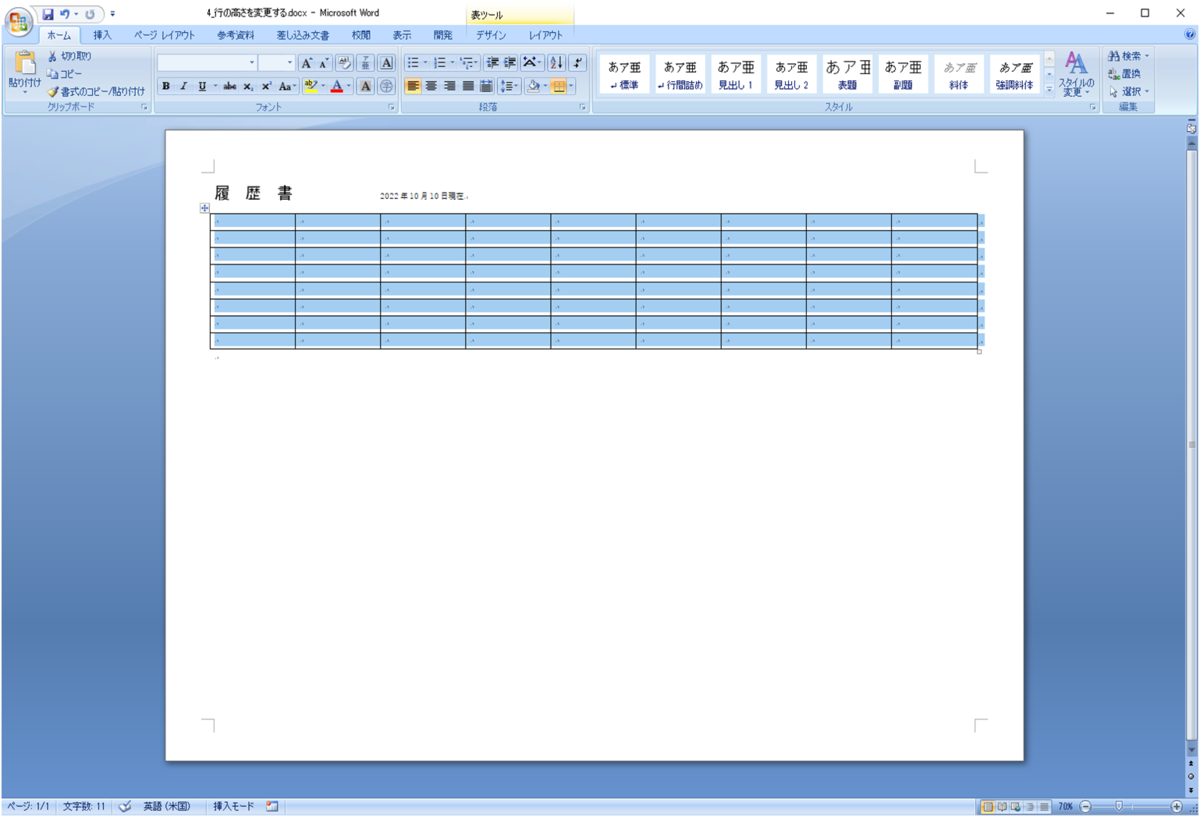Toggle Italic formatting
Screen dimensions: 1200x817
point(183,86)
